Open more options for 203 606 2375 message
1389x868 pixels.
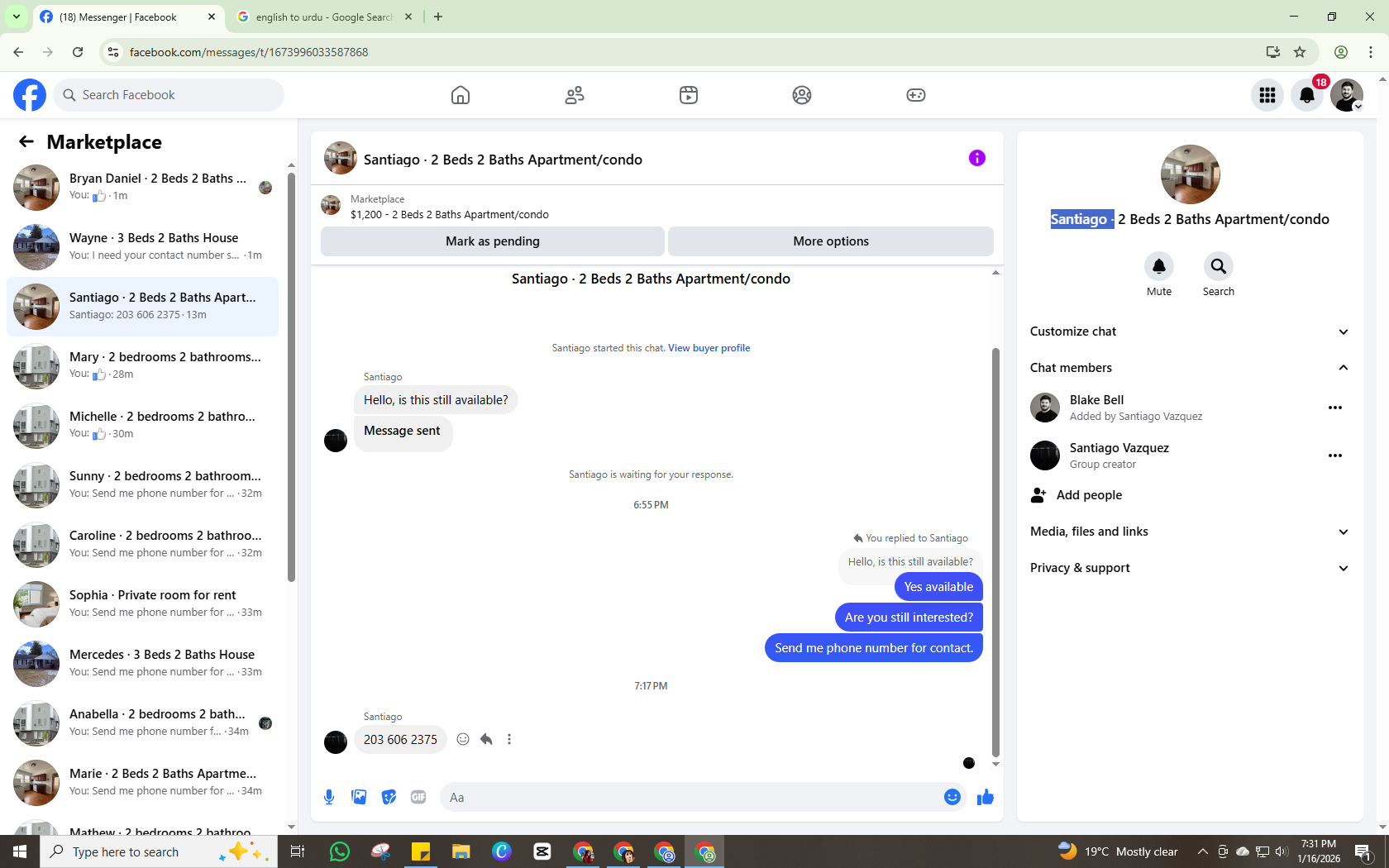509,739
